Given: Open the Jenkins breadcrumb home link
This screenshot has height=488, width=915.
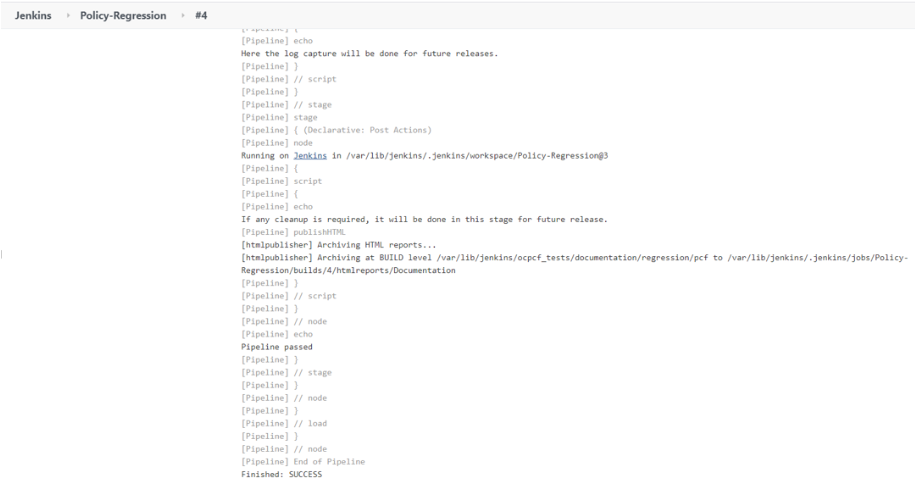Looking at the screenshot, I should point(33,16).
